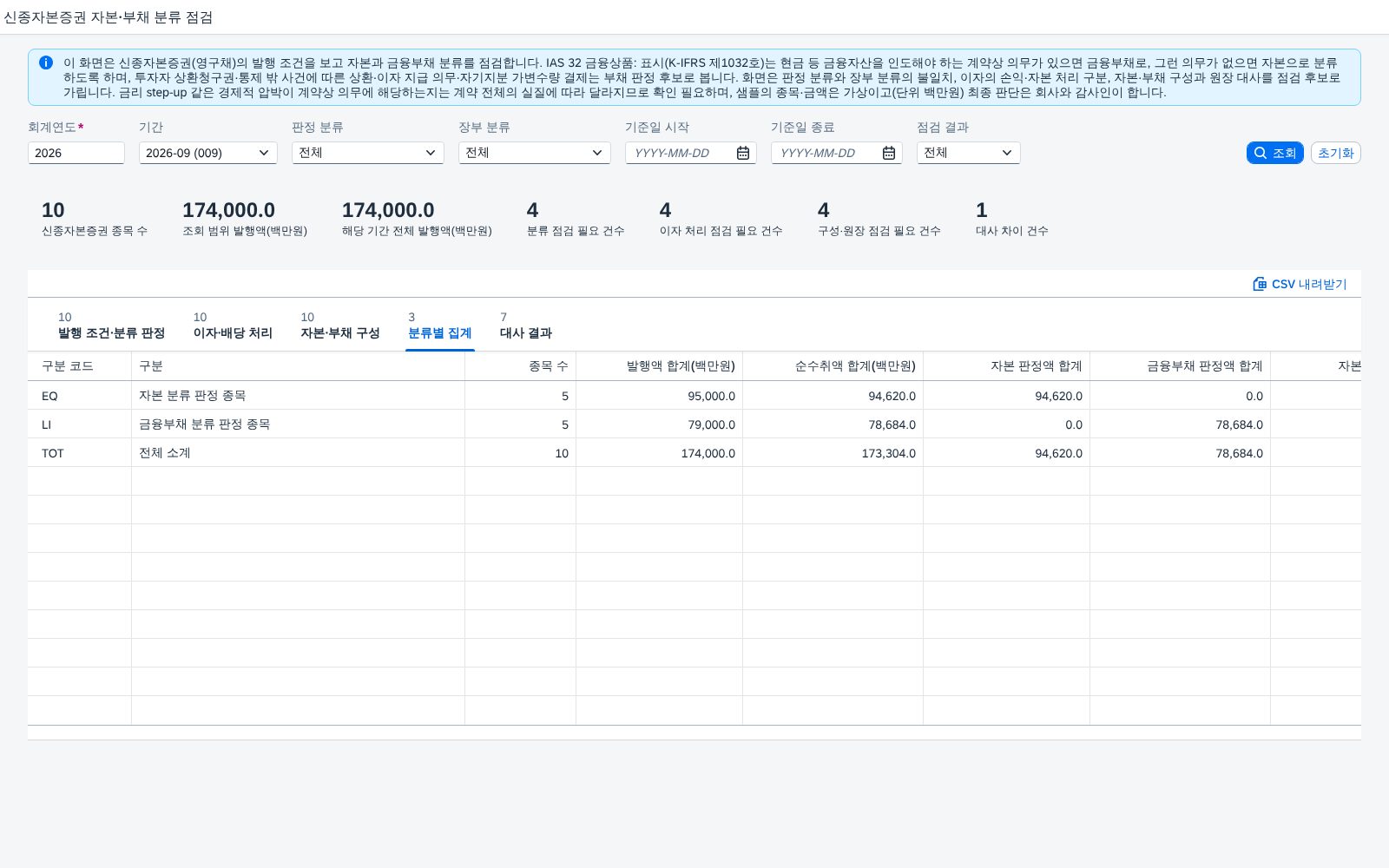Click the 초기화 reset button
This screenshot has width=1389, height=868.
point(1335,153)
